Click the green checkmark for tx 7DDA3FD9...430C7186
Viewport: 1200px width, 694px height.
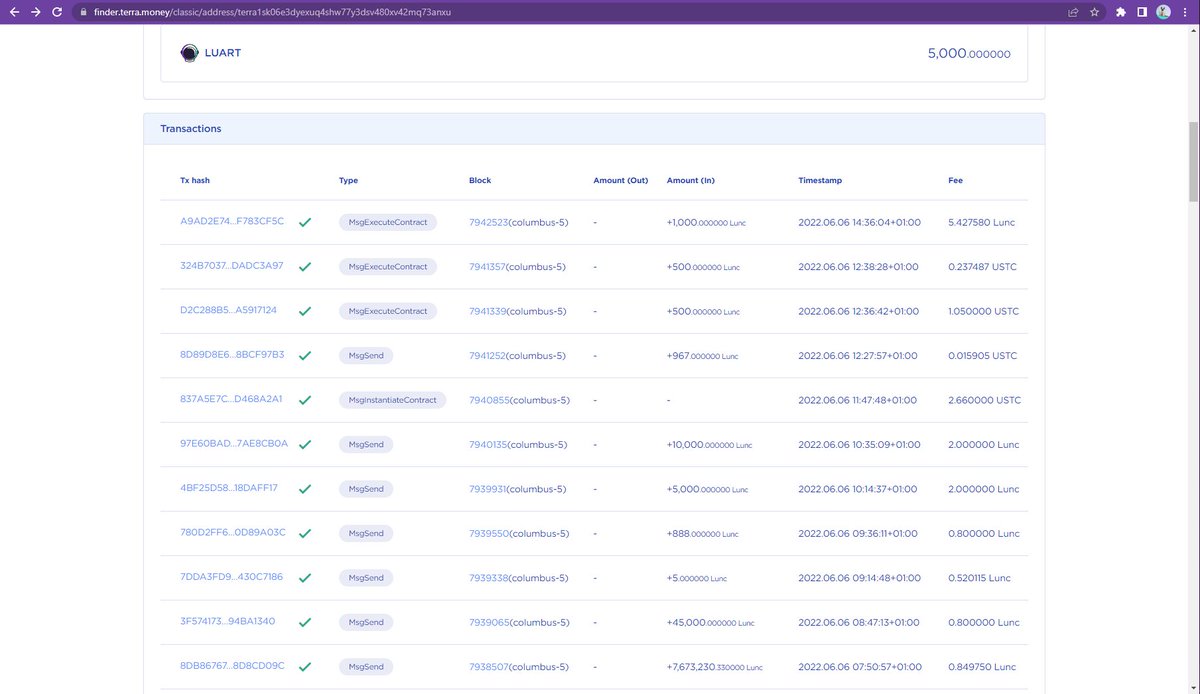tap(305, 578)
